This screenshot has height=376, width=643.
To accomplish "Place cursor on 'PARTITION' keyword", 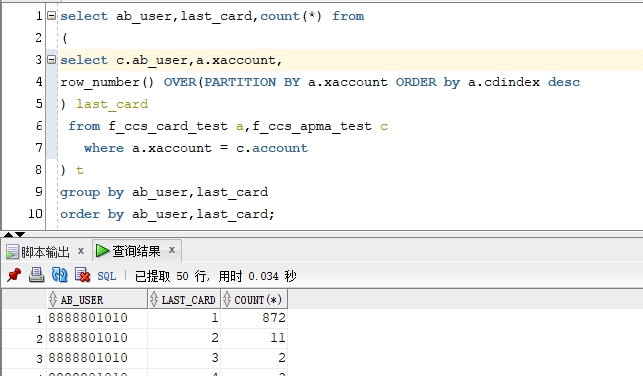I will point(240,82).
